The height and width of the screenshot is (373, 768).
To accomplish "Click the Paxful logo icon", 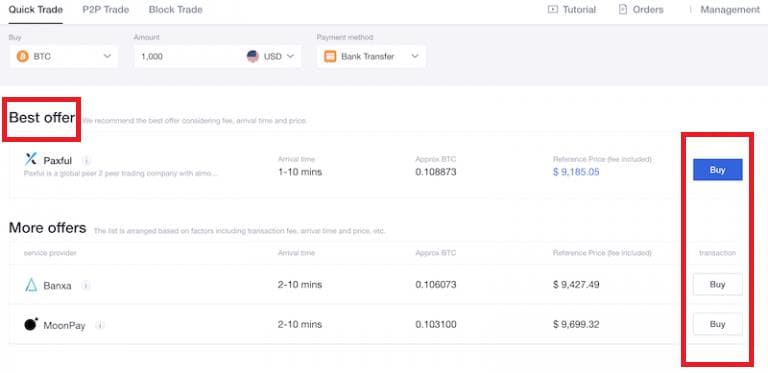I will [31, 159].
